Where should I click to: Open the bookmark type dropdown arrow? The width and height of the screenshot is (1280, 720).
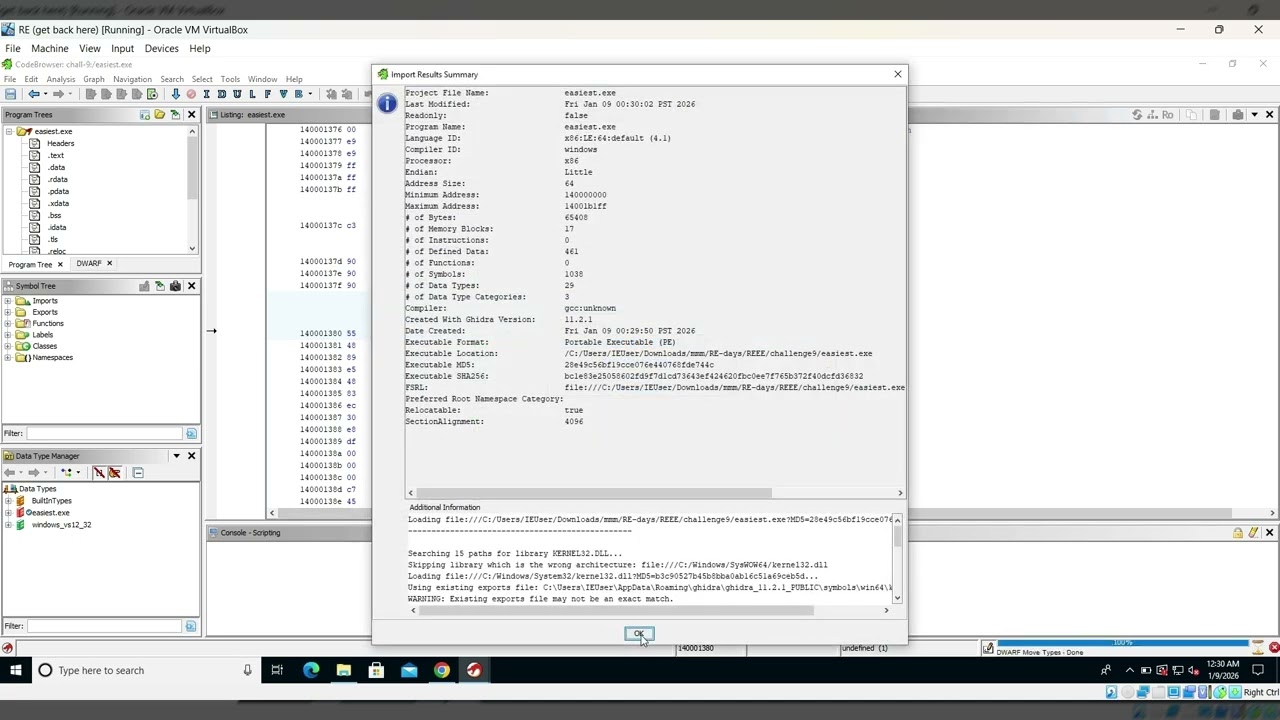309,94
